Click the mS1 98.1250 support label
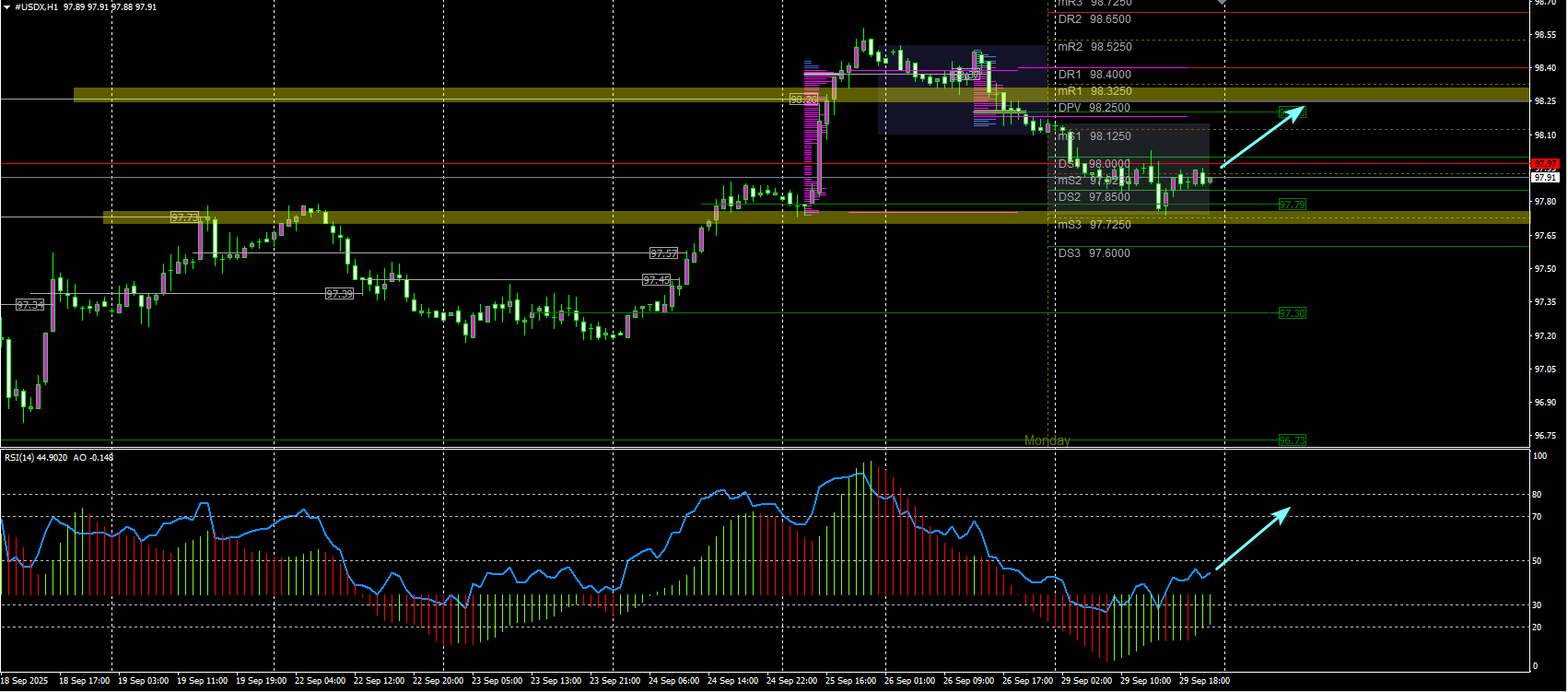Screen dimensions: 1568x692 pos(1094,136)
